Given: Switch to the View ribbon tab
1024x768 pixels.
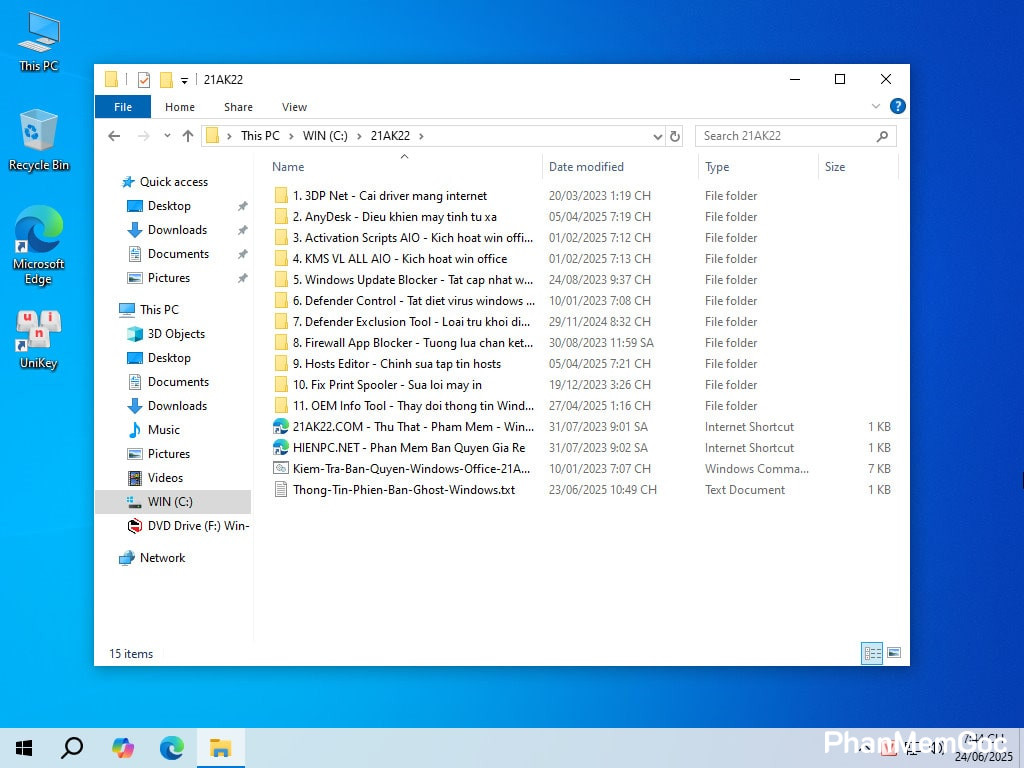Looking at the screenshot, I should (x=294, y=107).
